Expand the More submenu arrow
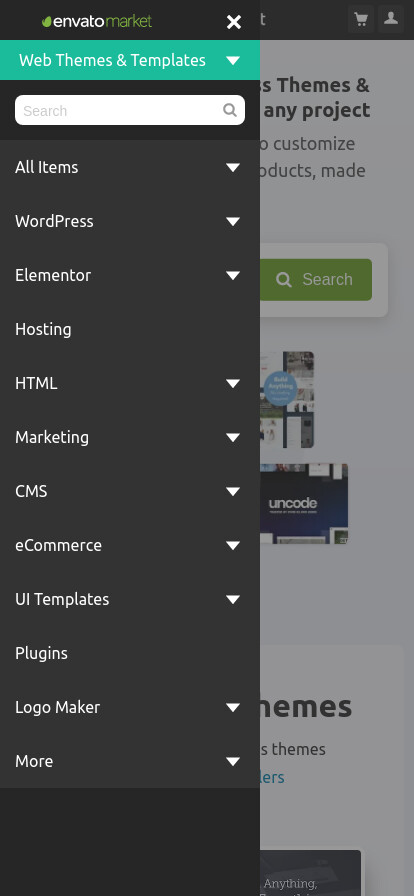 [x=233, y=761]
